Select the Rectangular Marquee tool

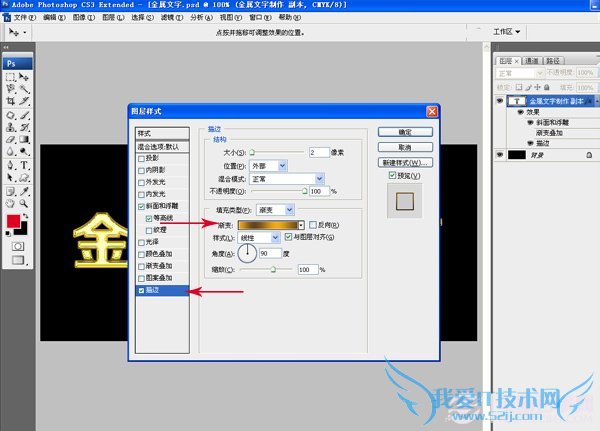coord(10,77)
